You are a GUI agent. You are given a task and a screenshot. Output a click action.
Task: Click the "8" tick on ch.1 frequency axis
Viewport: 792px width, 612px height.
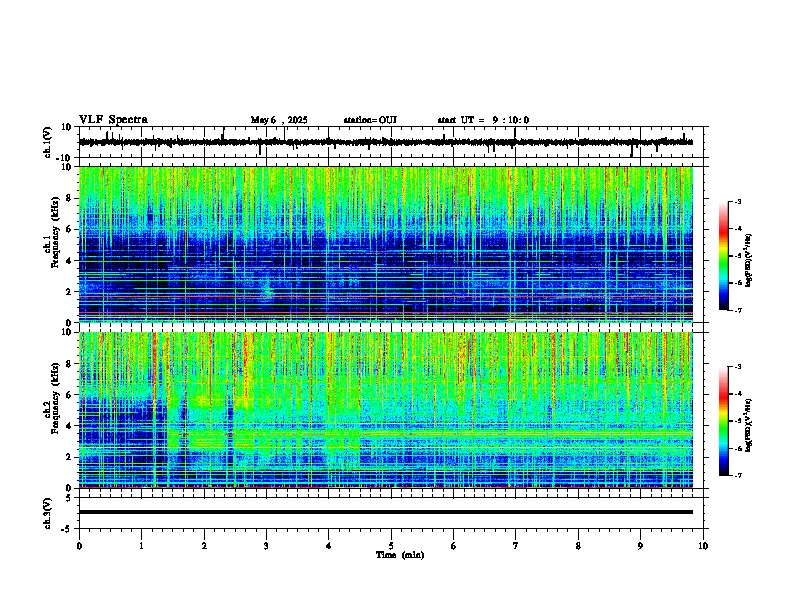[x=69, y=198]
